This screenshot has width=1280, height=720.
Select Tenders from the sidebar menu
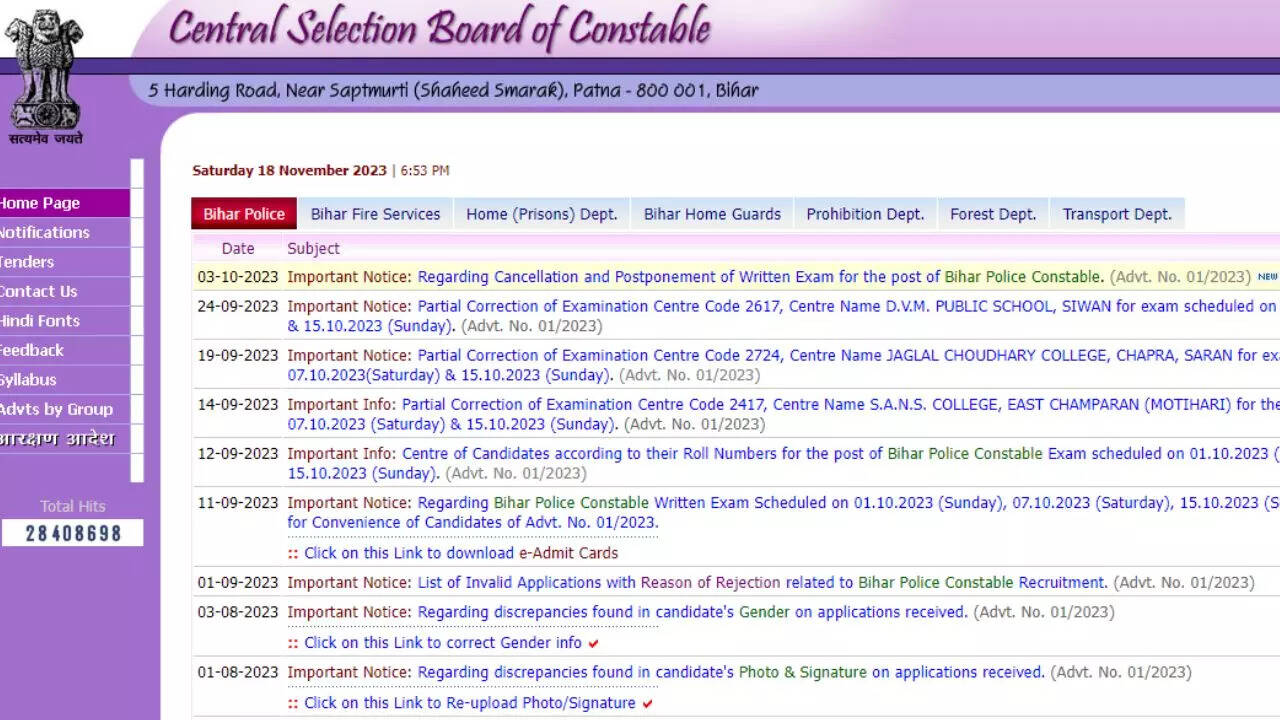click(28, 262)
